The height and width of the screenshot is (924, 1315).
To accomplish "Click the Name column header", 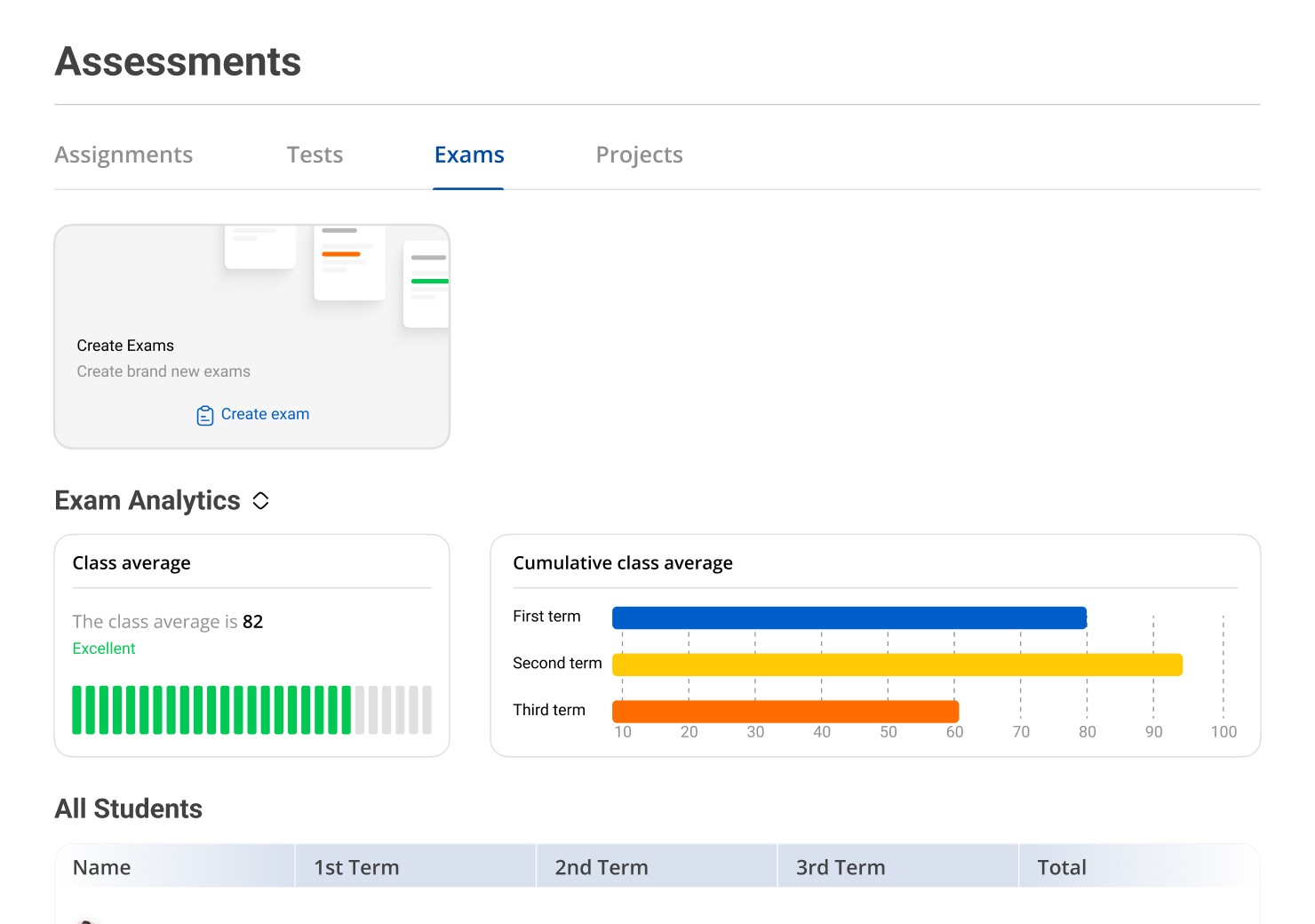I will [x=175, y=866].
